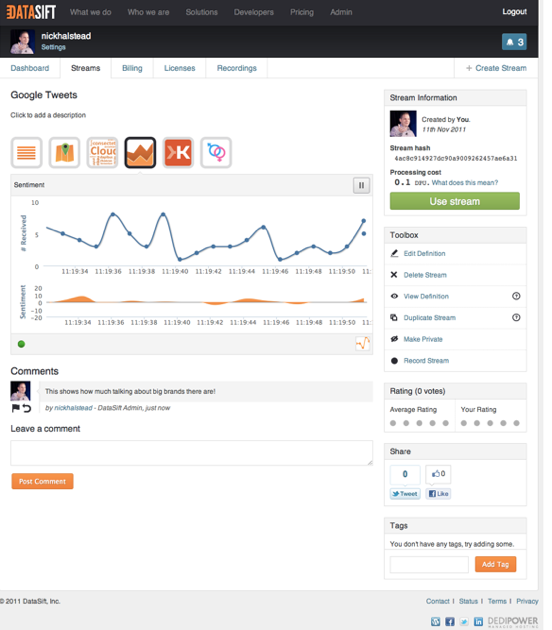Click the notifications bell badge
This screenshot has width=552, height=630.
pyautogui.click(x=514, y=42)
